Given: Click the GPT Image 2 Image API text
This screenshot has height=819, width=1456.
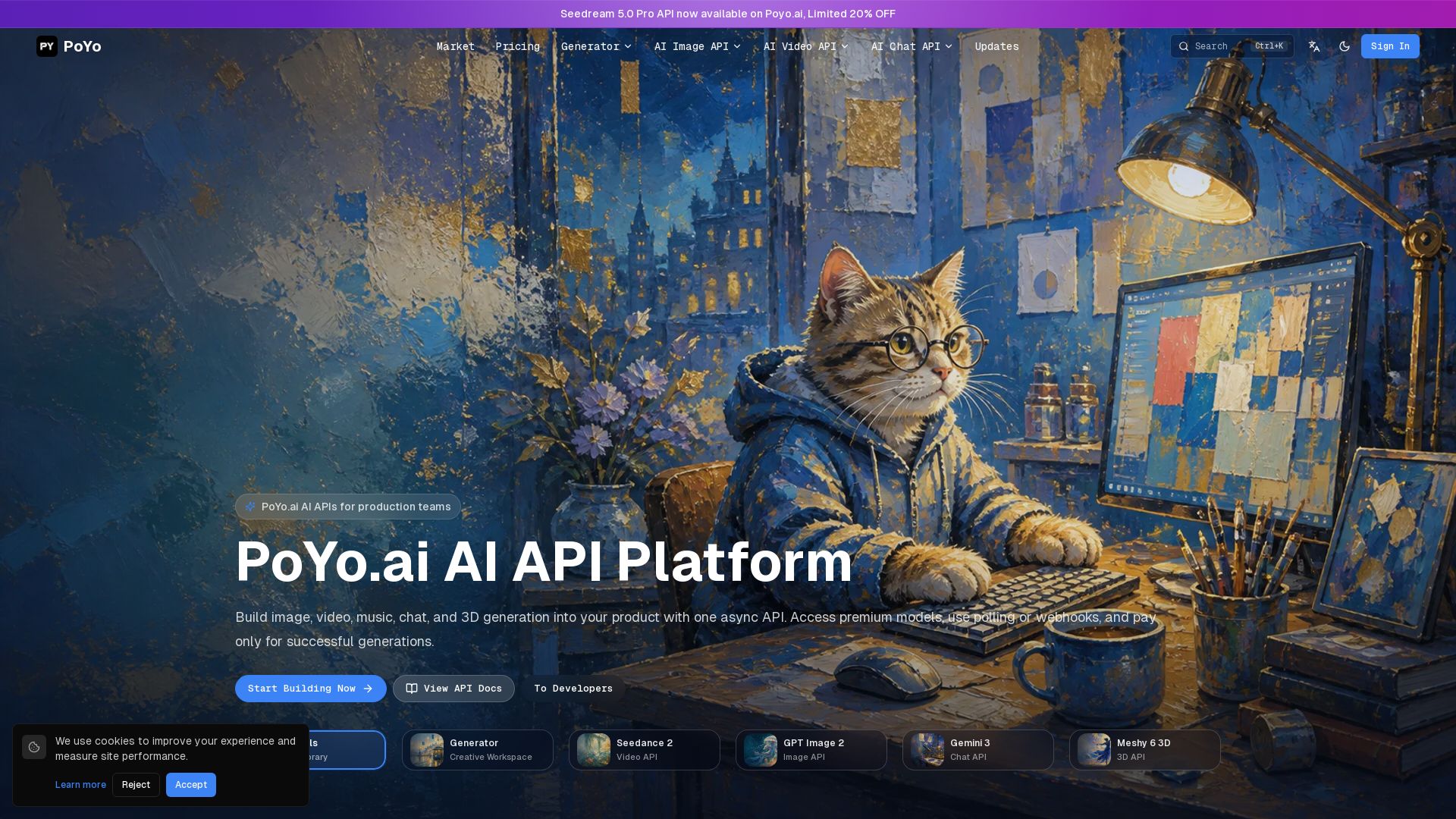Looking at the screenshot, I should (814, 750).
